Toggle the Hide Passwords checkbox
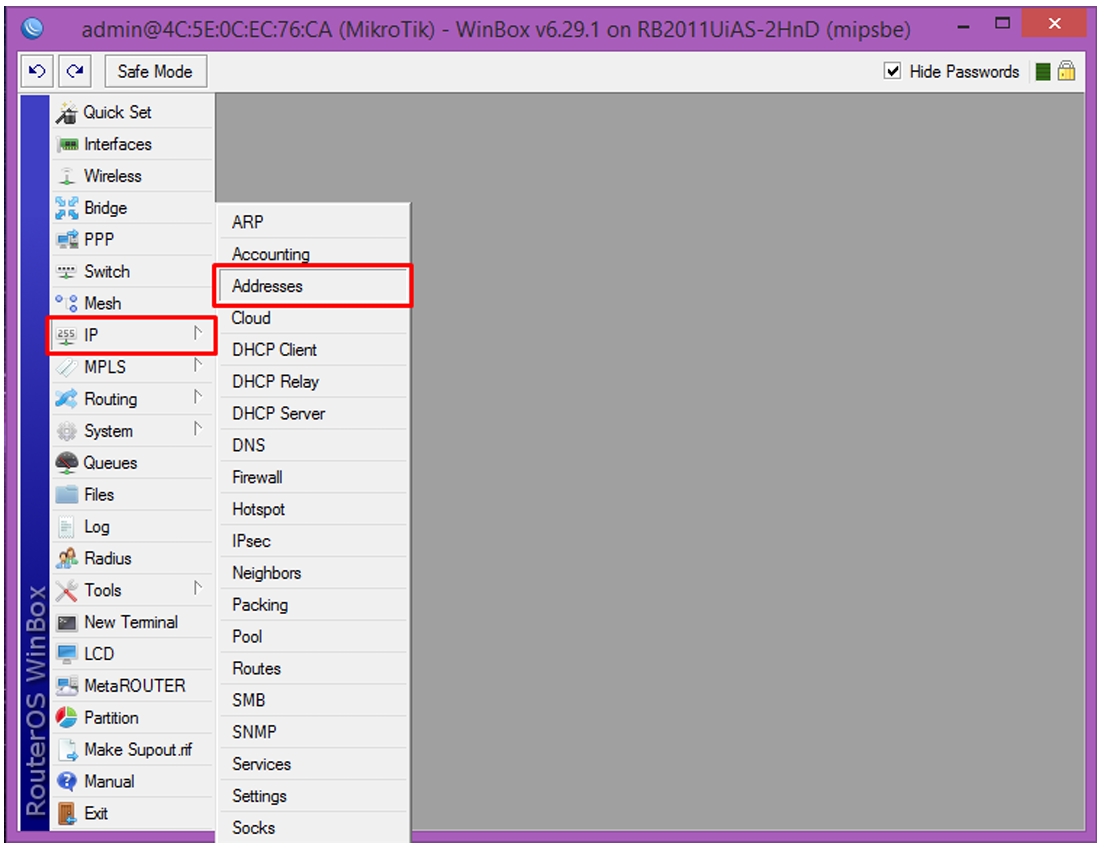 892,71
